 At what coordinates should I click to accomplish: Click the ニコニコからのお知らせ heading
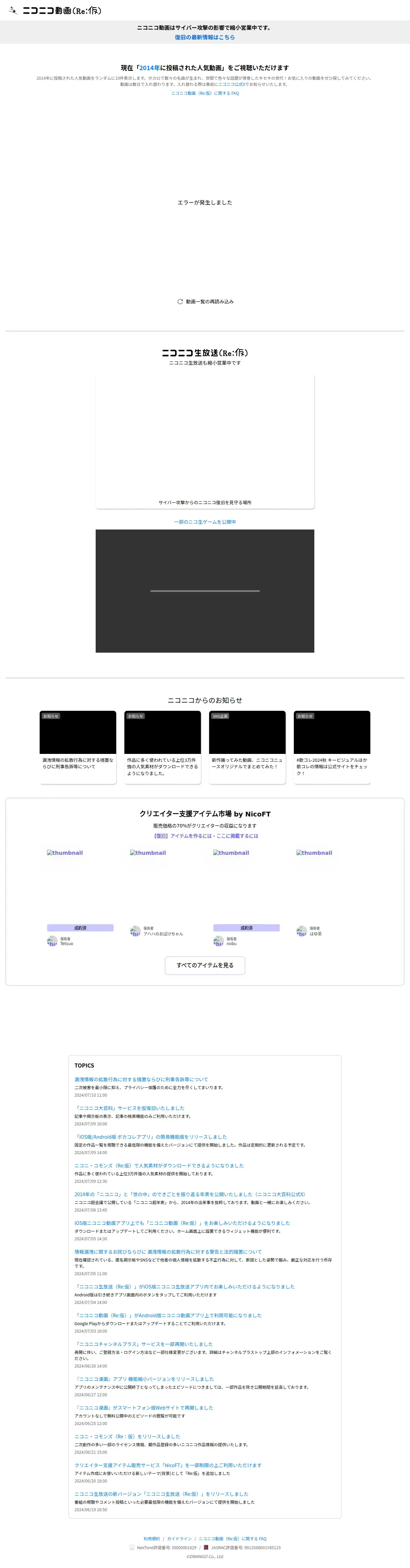pos(205,700)
